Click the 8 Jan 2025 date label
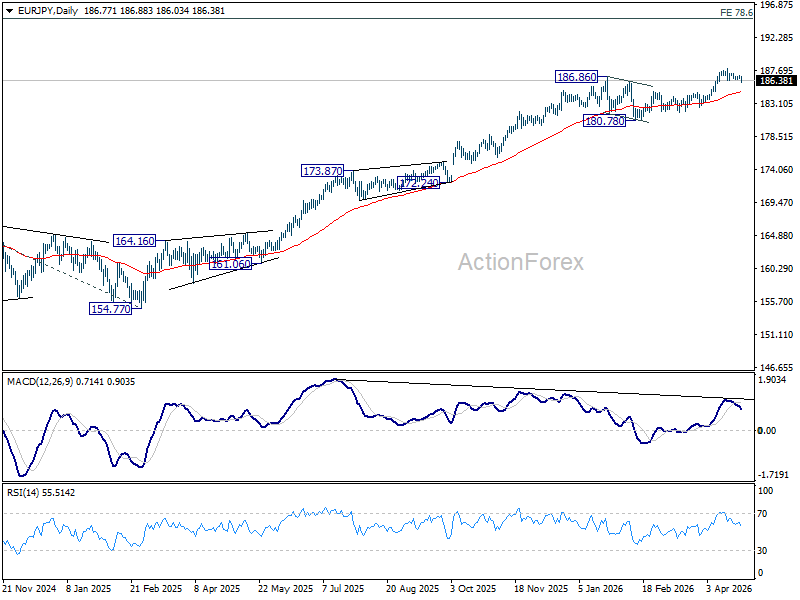The image size is (800, 600). (x=89, y=588)
